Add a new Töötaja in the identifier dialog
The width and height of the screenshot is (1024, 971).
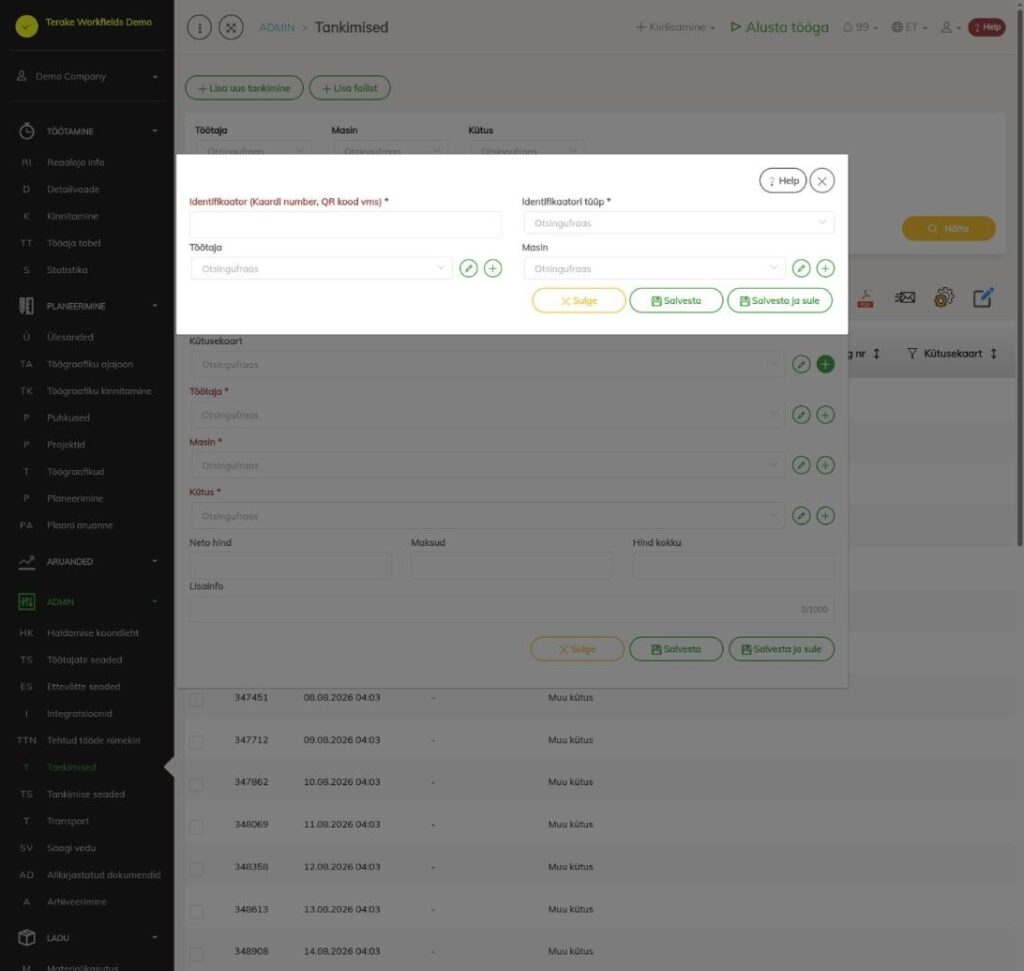pos(493,268)
